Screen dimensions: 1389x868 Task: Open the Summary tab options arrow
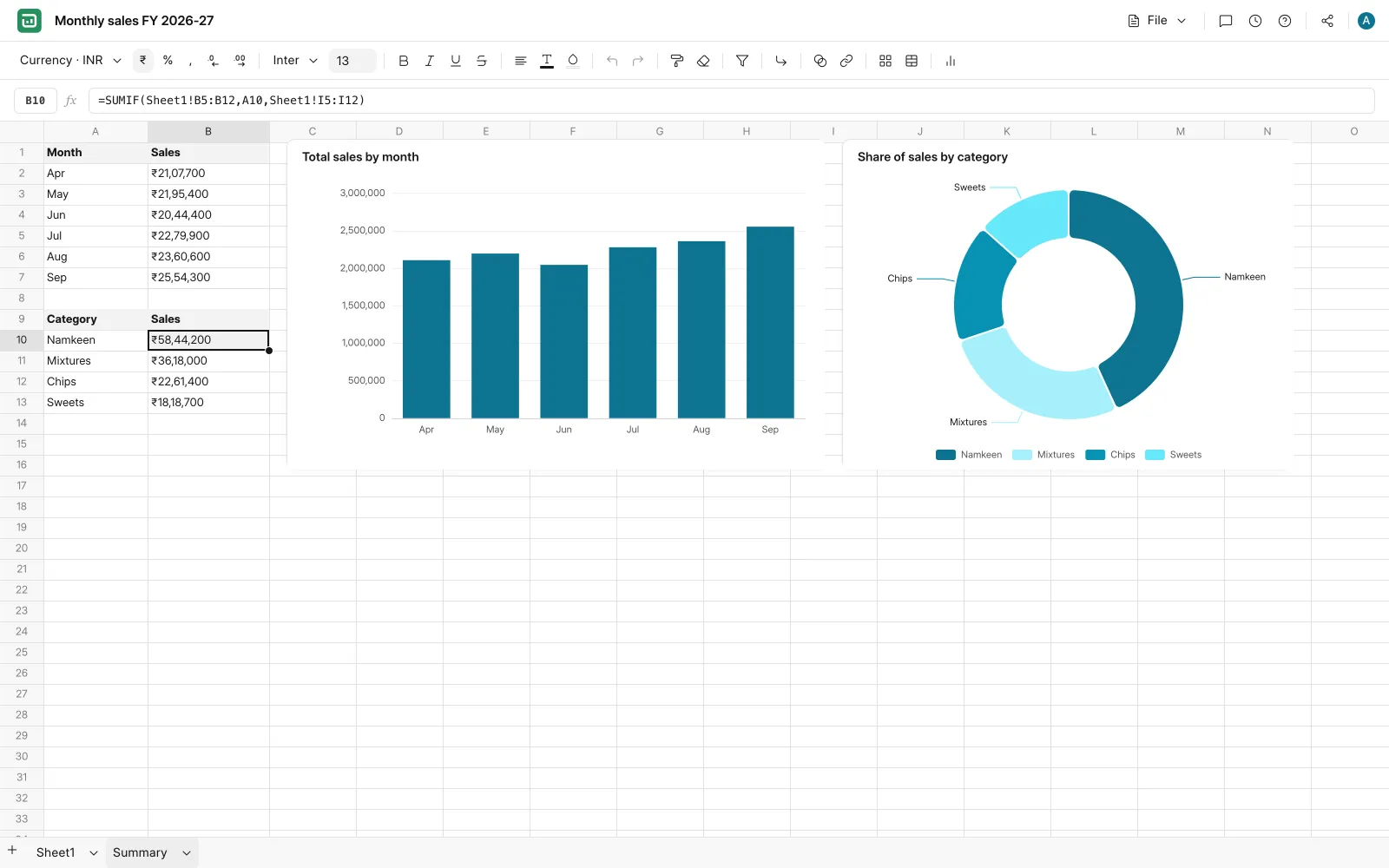[x=186, y=853]
